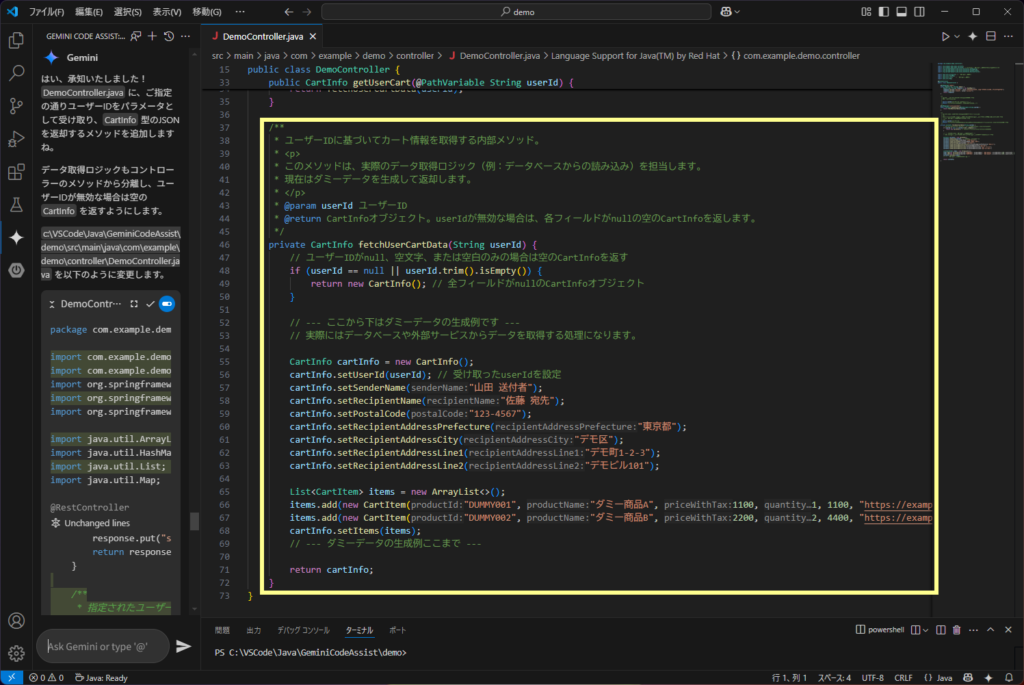Open the ファイル(F) menu
Image resolution: width=1024 pixels, height=685 pixels.
coord(46,12)
